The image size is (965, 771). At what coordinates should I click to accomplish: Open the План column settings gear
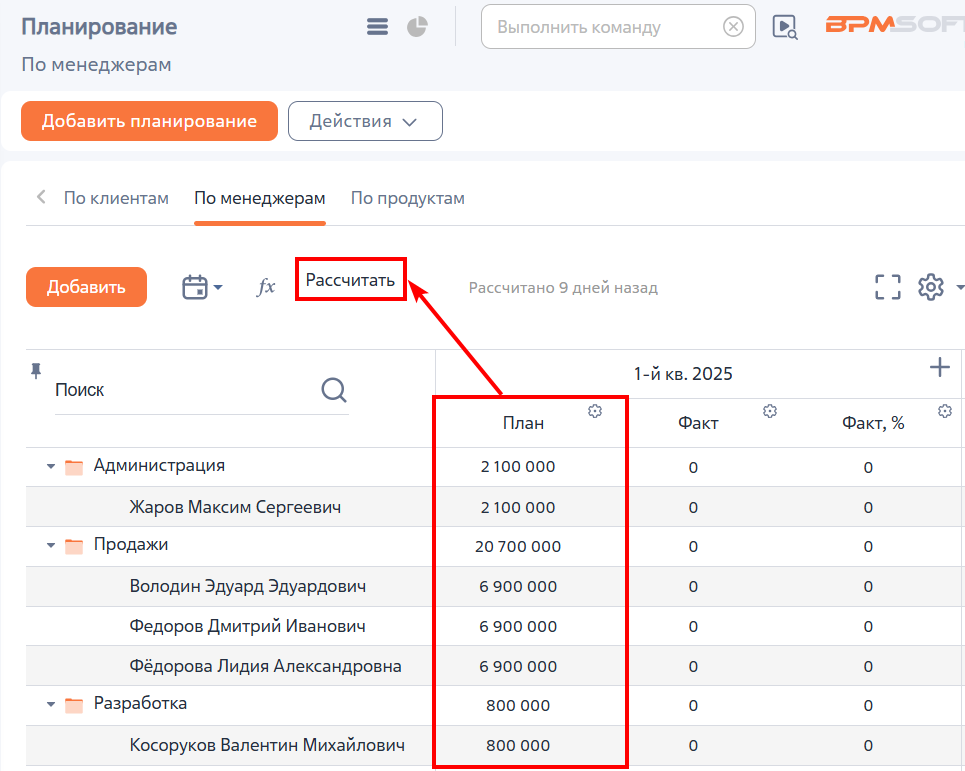point(595,411)
